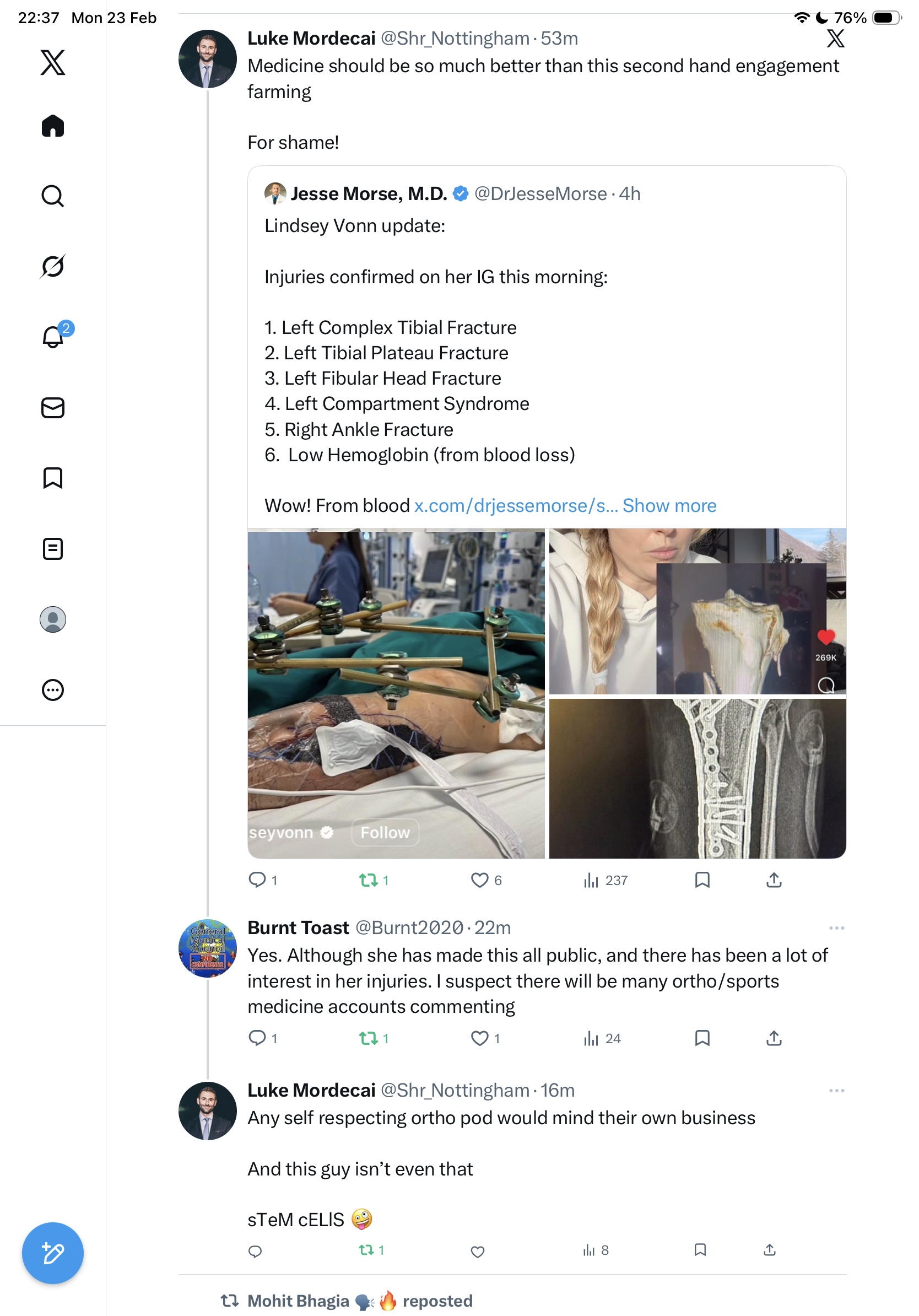Undo repost on the sTeM cELlS reply
The image size is (919, 1316).
[x=367, y=1249]
